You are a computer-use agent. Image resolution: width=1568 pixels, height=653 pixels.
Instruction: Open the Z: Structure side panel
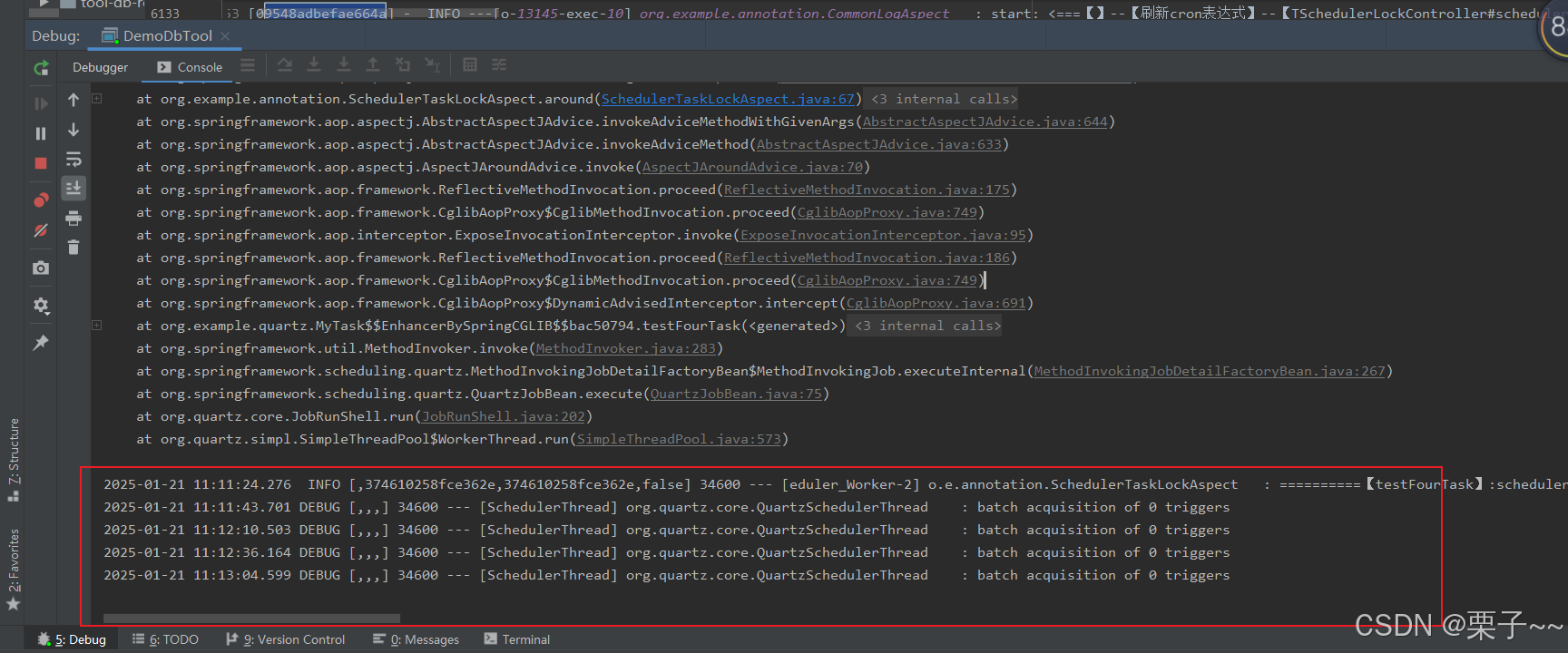(14, 460)
